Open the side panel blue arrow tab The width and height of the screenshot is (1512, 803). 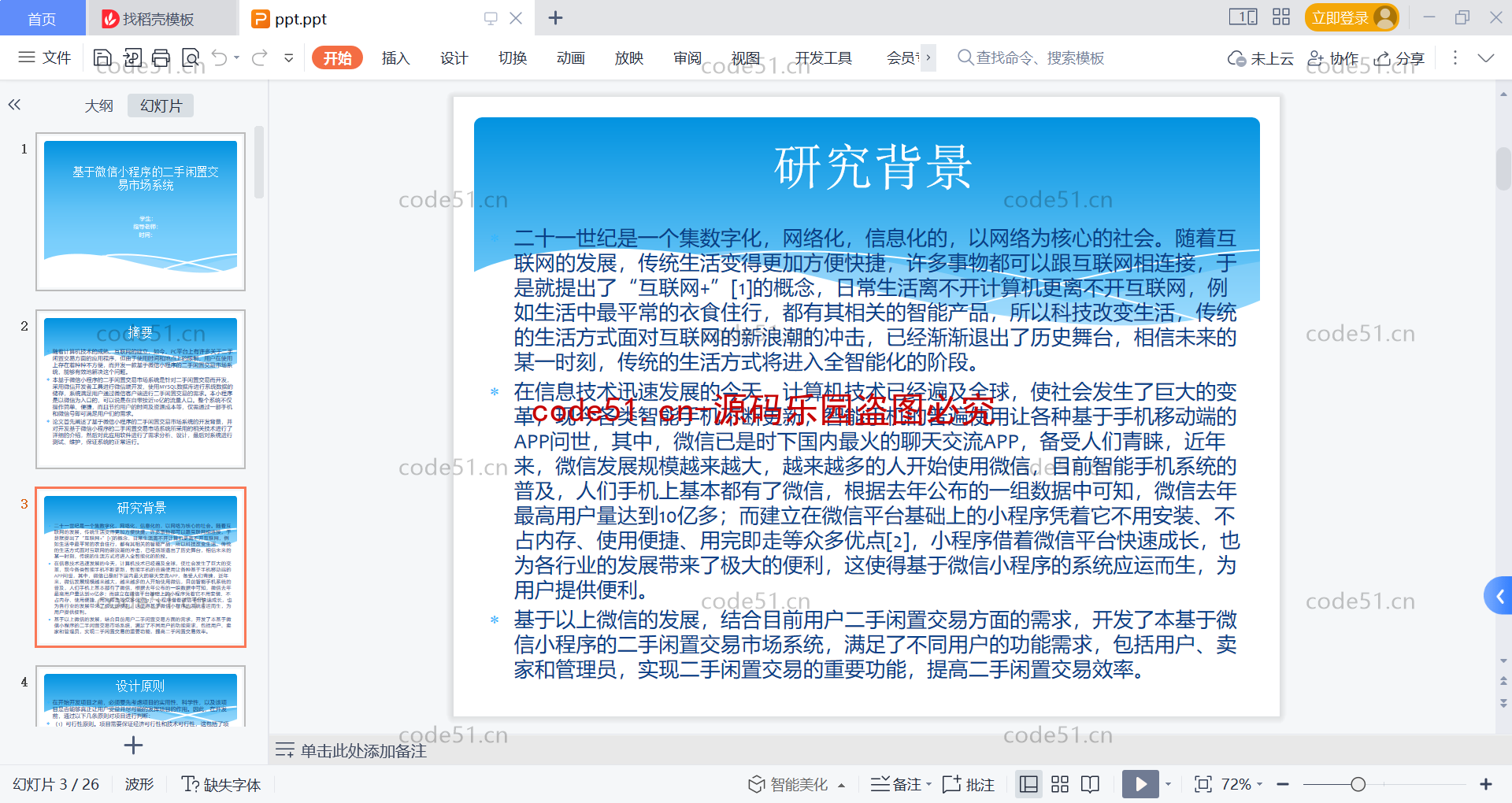point(1499,596)
